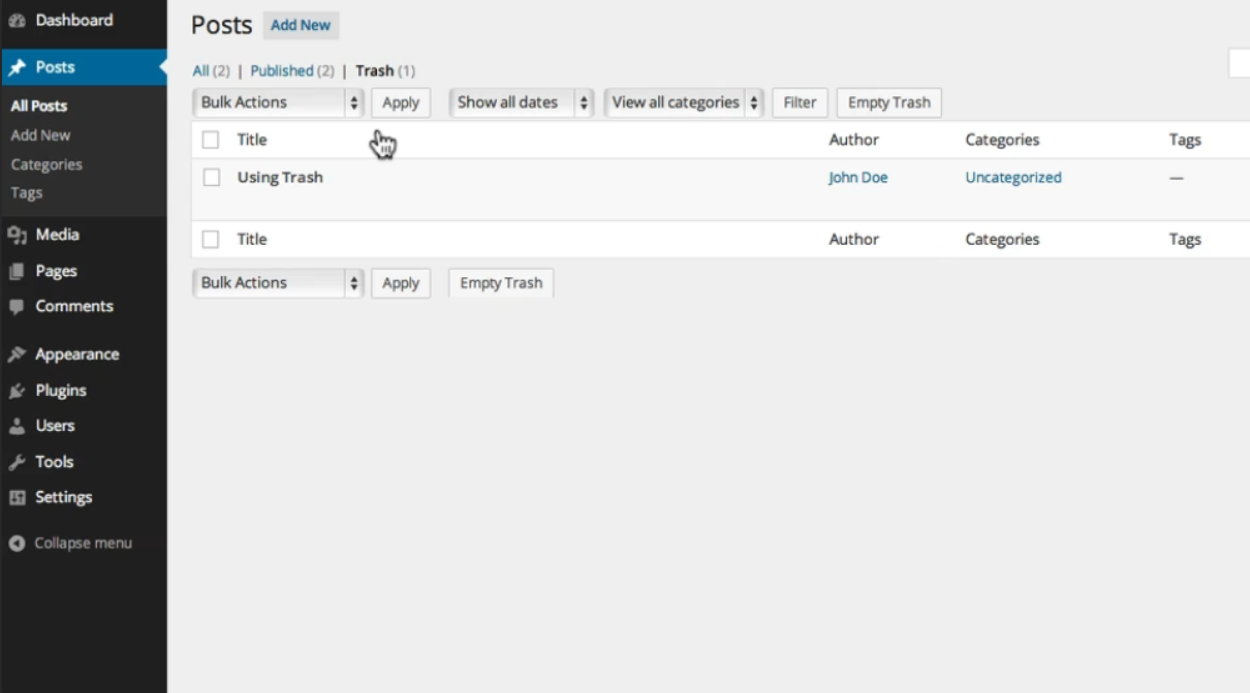This screenshot has height=693, width=1250.
Task: Show Published posts filter link
Action: [282, 71]
